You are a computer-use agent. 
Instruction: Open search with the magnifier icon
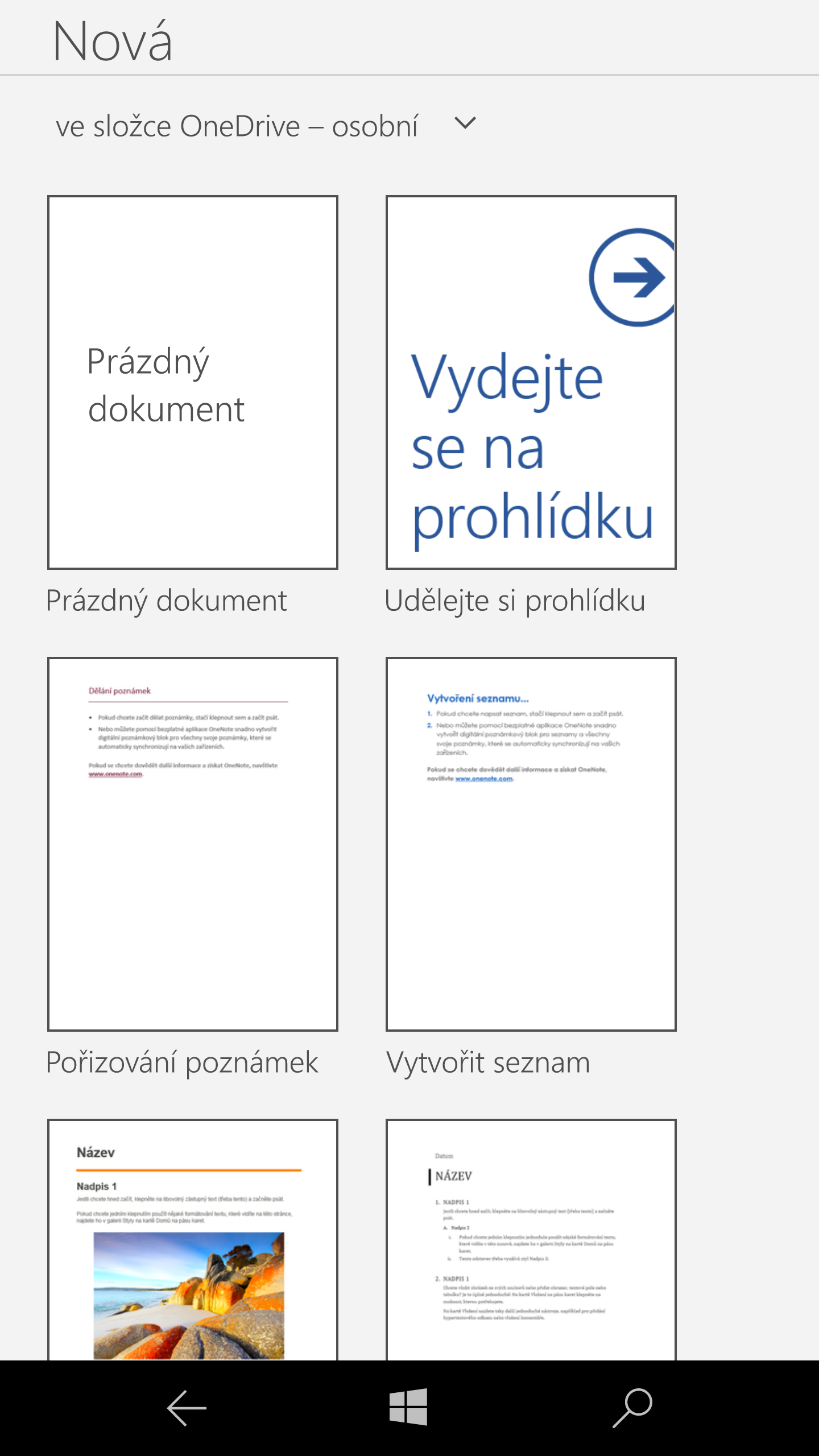[x=632, y=1408]
